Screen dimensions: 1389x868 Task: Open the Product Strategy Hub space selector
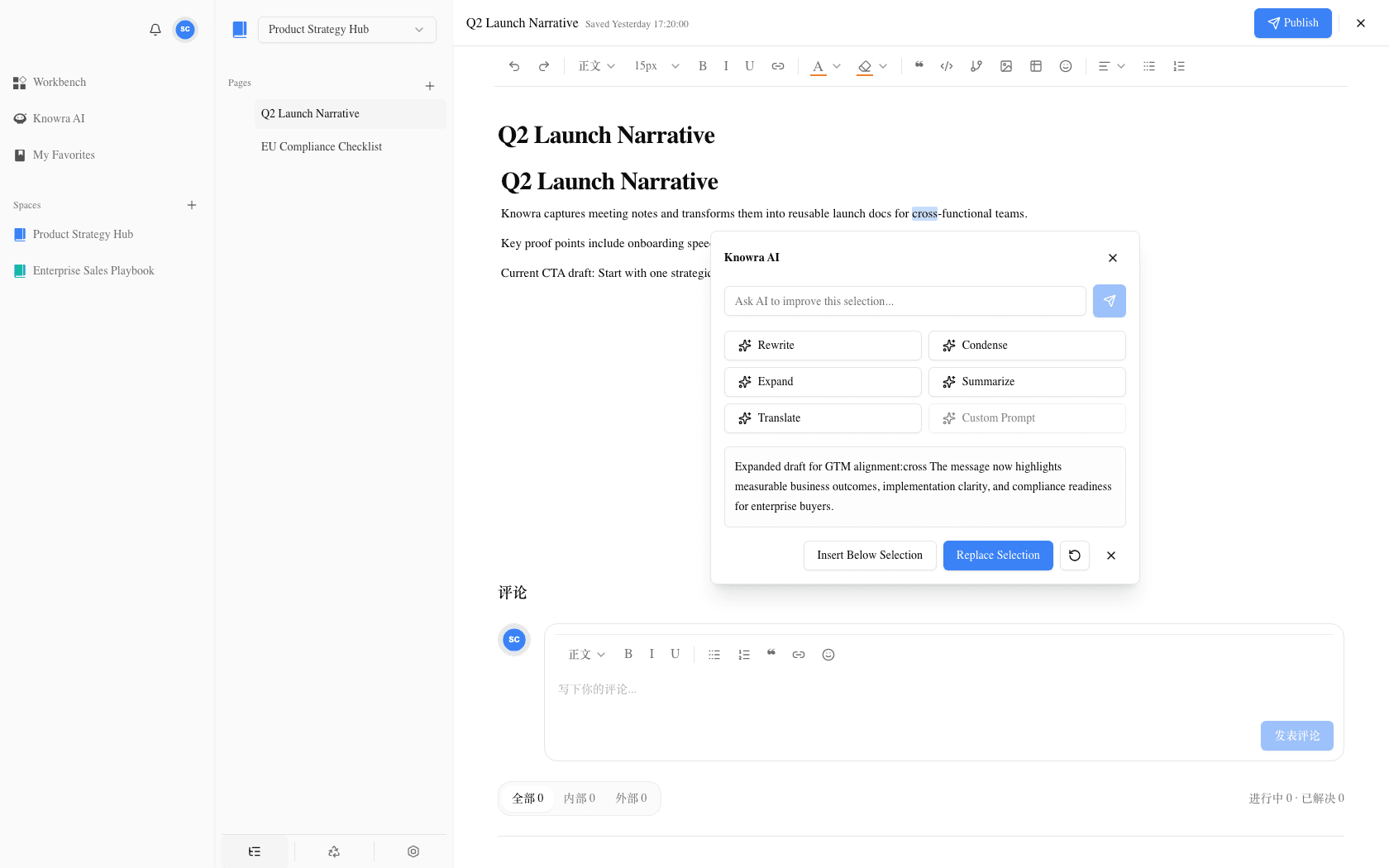[346, 29]
